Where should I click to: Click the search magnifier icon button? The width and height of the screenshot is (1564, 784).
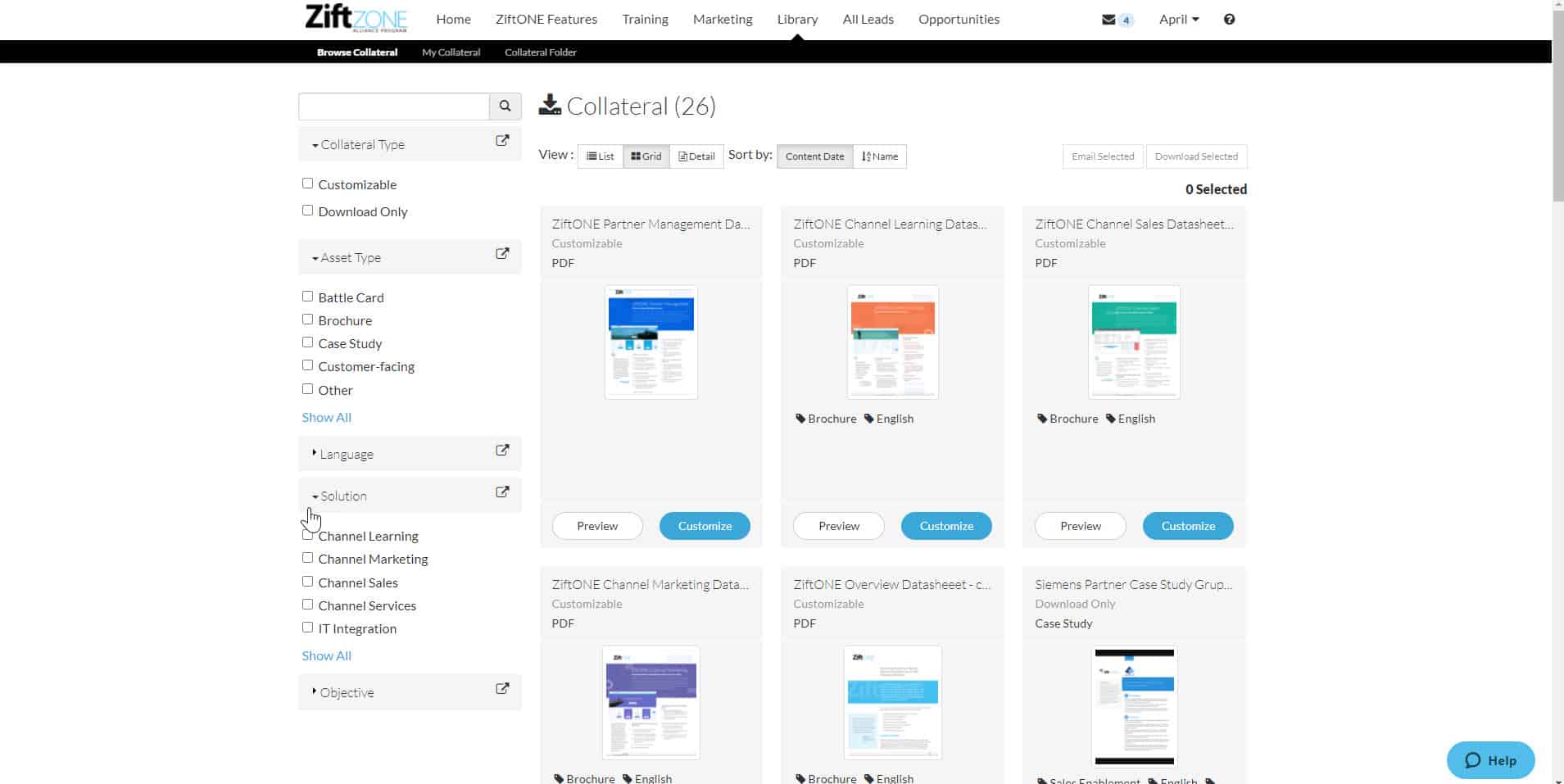pyautogui.click(x=505, y=106)
